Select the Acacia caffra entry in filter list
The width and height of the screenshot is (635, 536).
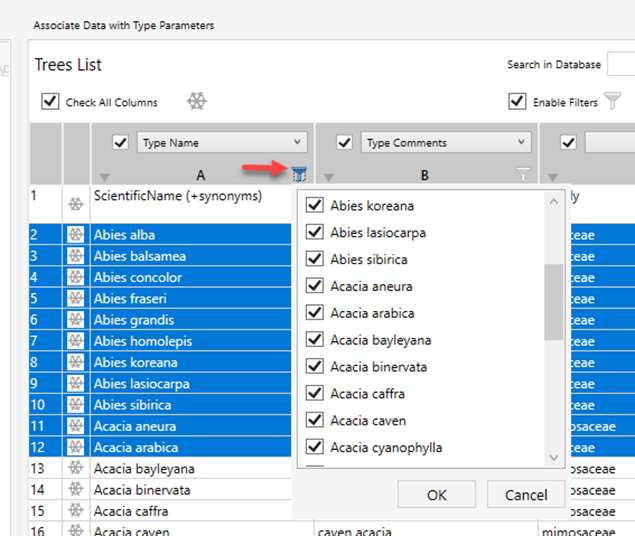pos(366,394)
